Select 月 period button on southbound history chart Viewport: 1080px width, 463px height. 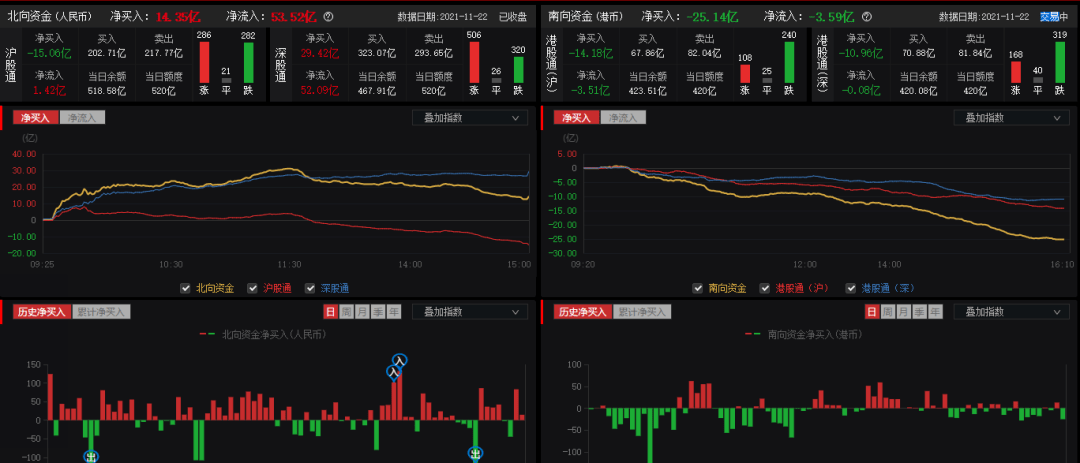click(902, 312)
